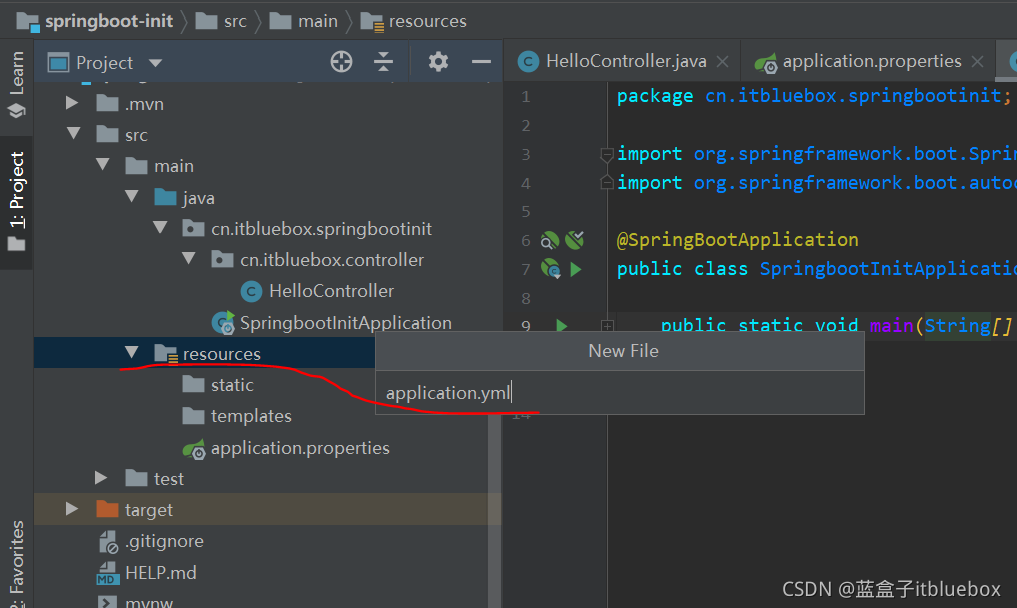The image size is (1017, 608).
Task: Click the Spring class gutter icon on line 7
Action: pos(551,268)
